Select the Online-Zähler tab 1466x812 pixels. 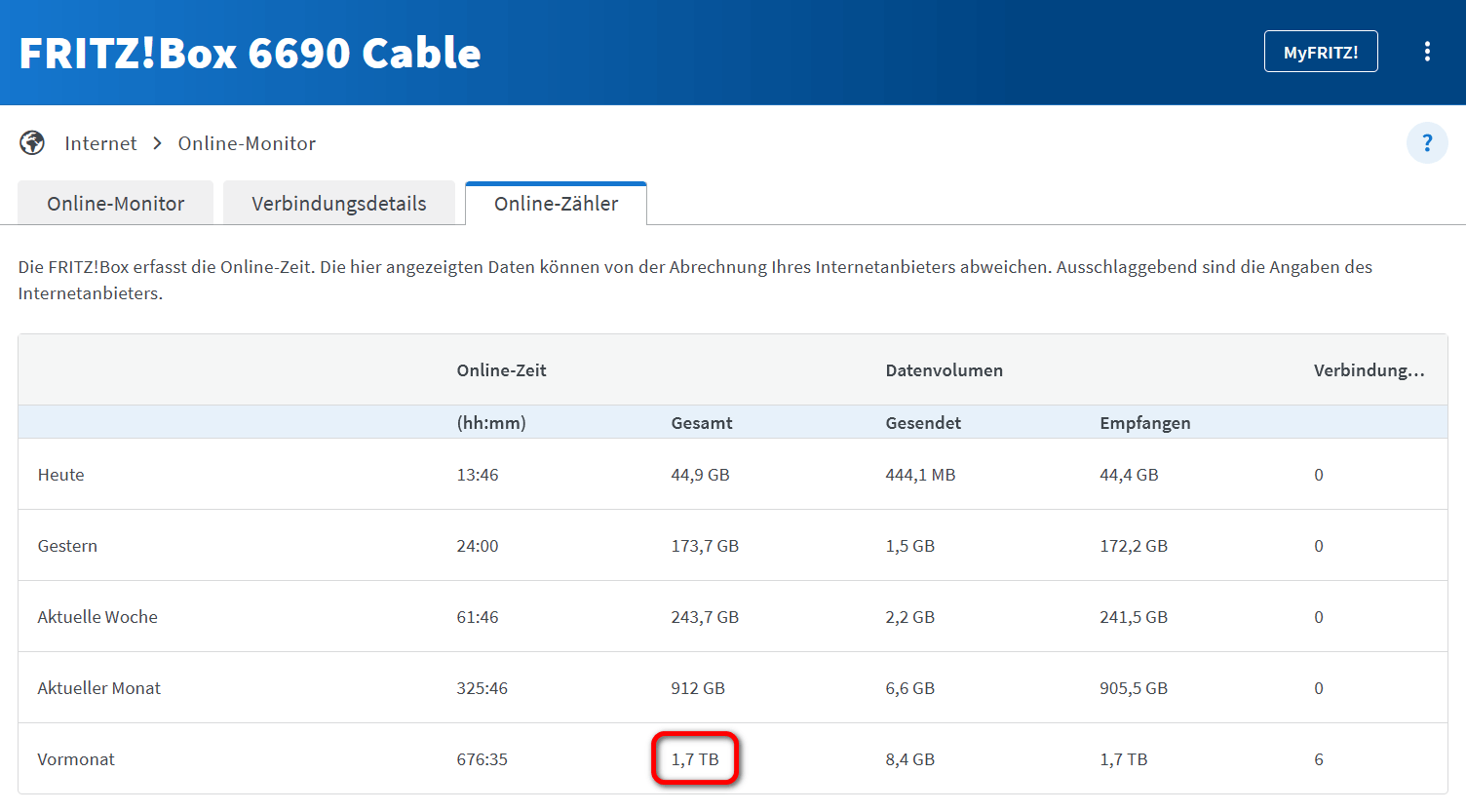[556, 204]
